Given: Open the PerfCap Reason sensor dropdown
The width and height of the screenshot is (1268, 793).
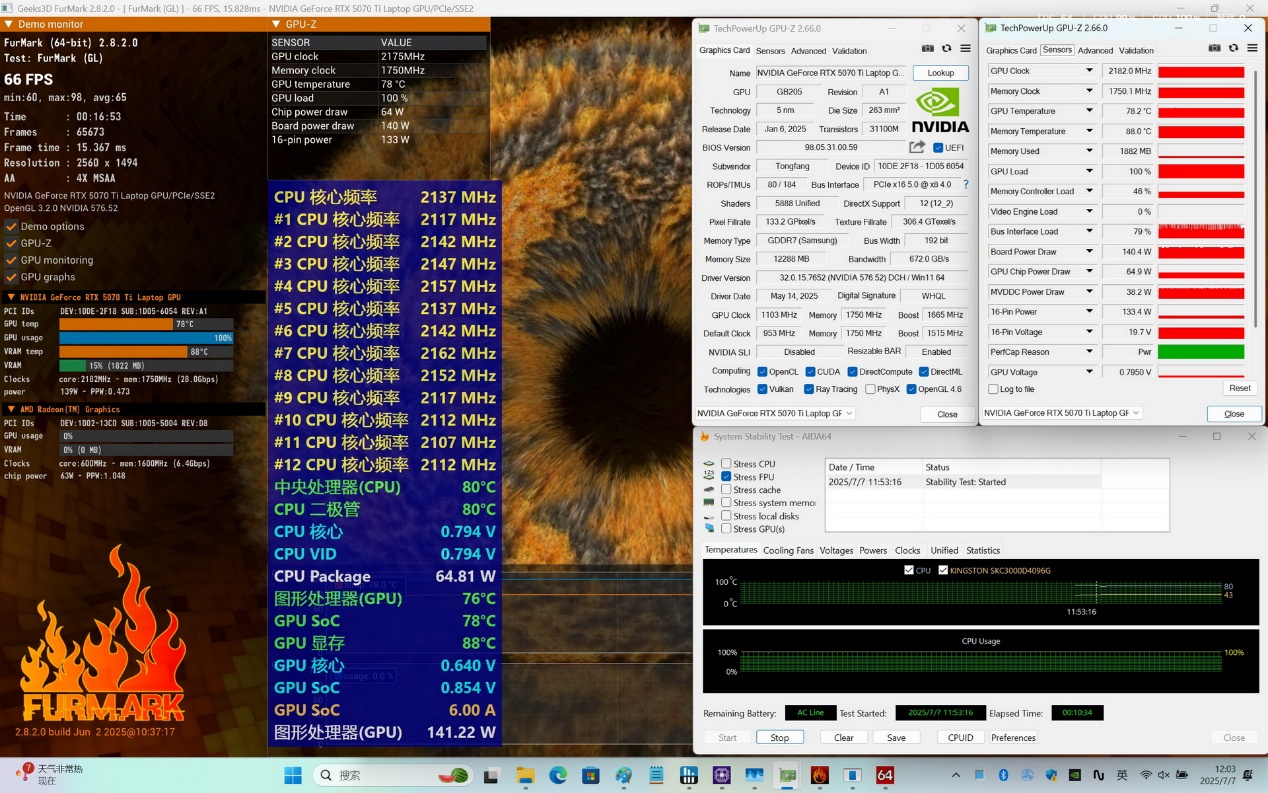Looking at the screenshot, I should tap(1089, 352).
